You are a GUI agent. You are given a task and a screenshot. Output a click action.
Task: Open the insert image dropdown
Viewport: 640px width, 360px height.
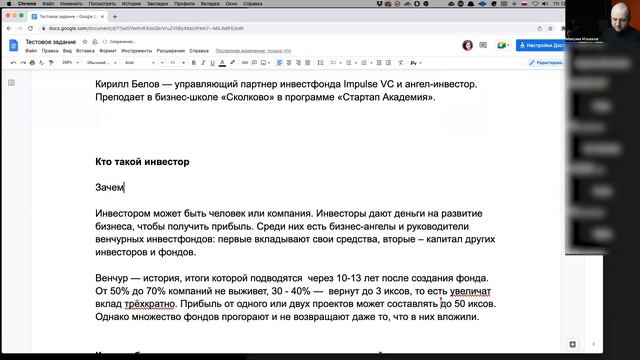(x=265, y=63)
